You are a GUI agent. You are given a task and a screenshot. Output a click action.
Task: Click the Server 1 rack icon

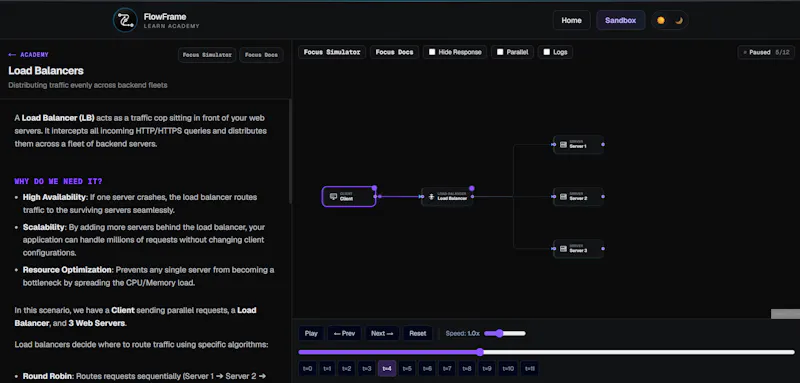coord(563,144)
